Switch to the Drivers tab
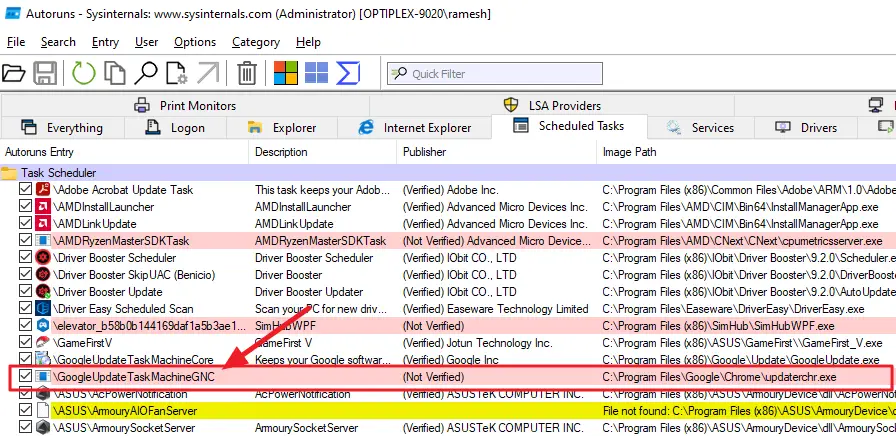Screen dimensions: 896x436 [x=806, y=127]
